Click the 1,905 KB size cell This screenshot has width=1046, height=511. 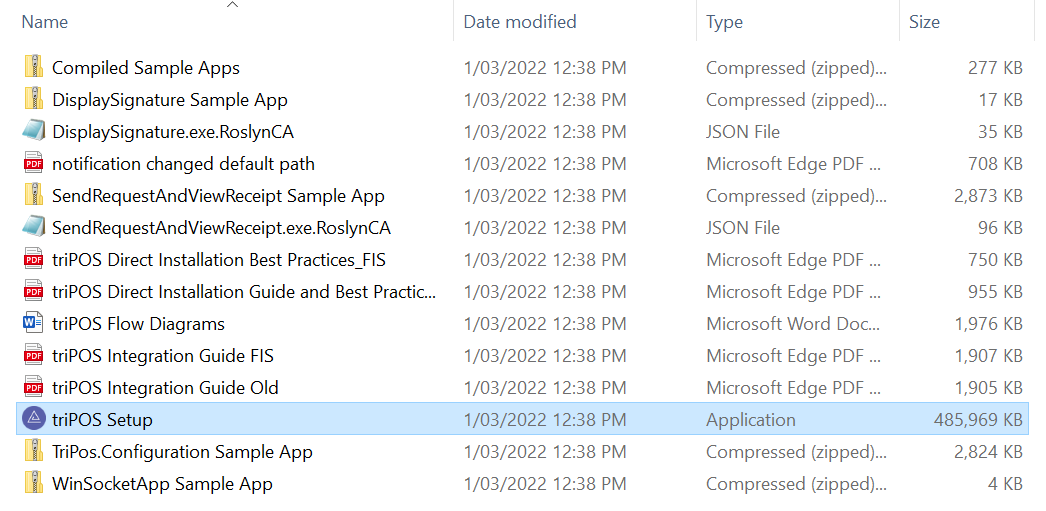pos(989,388)
